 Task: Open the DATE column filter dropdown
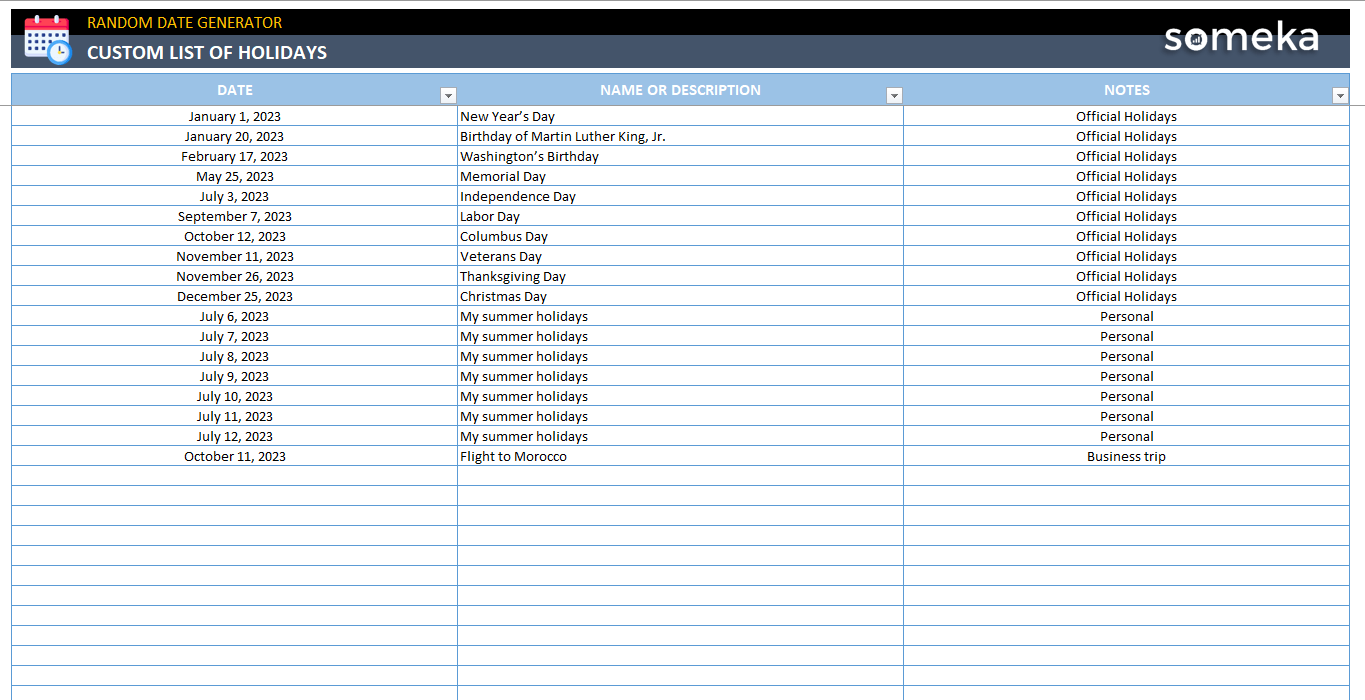(x=448, y=94)
